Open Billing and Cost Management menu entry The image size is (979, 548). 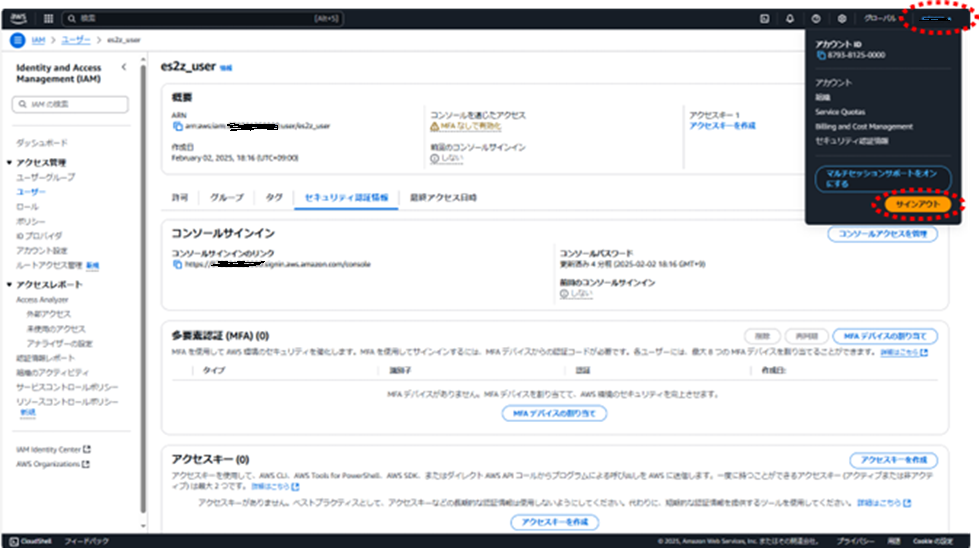(863, 126)
